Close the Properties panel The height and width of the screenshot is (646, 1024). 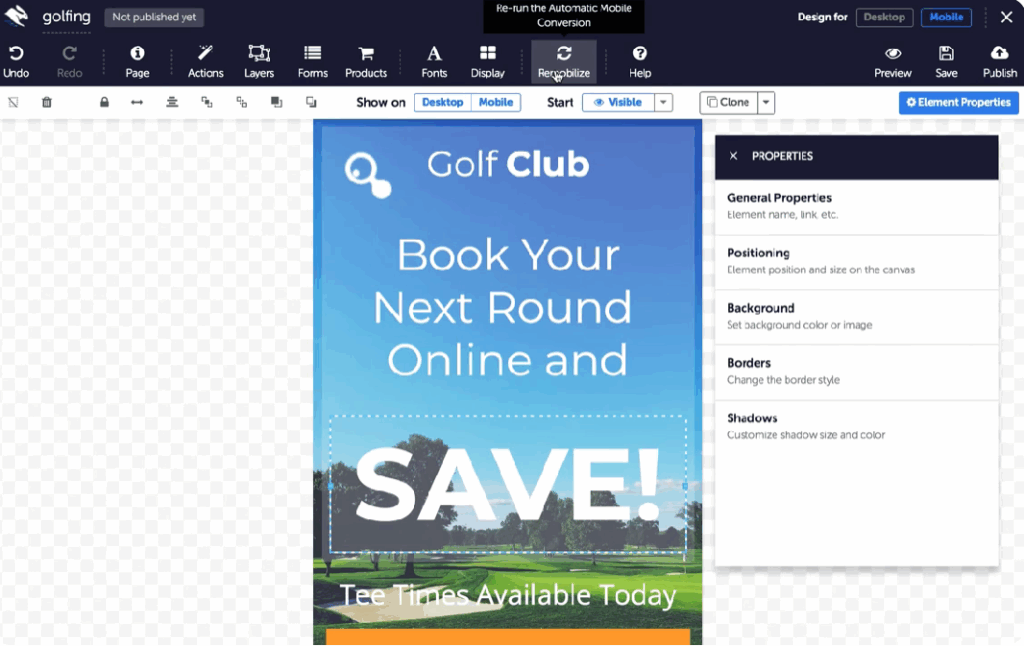point(733,156)
